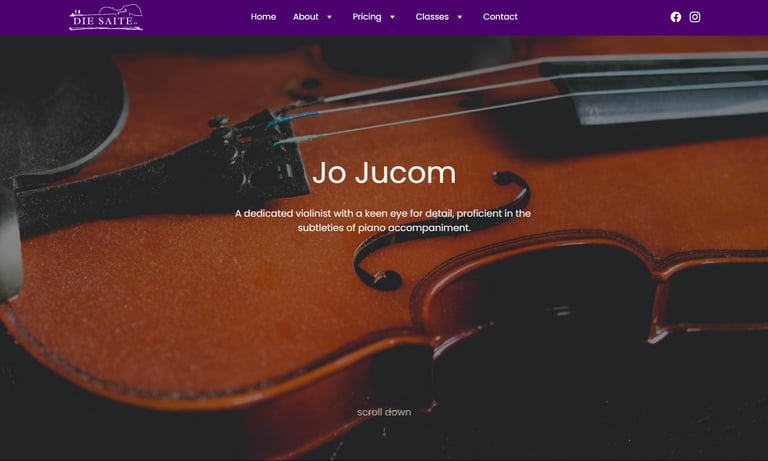
Task: Click the Die Saite violin logo
Action: [106, 18]
